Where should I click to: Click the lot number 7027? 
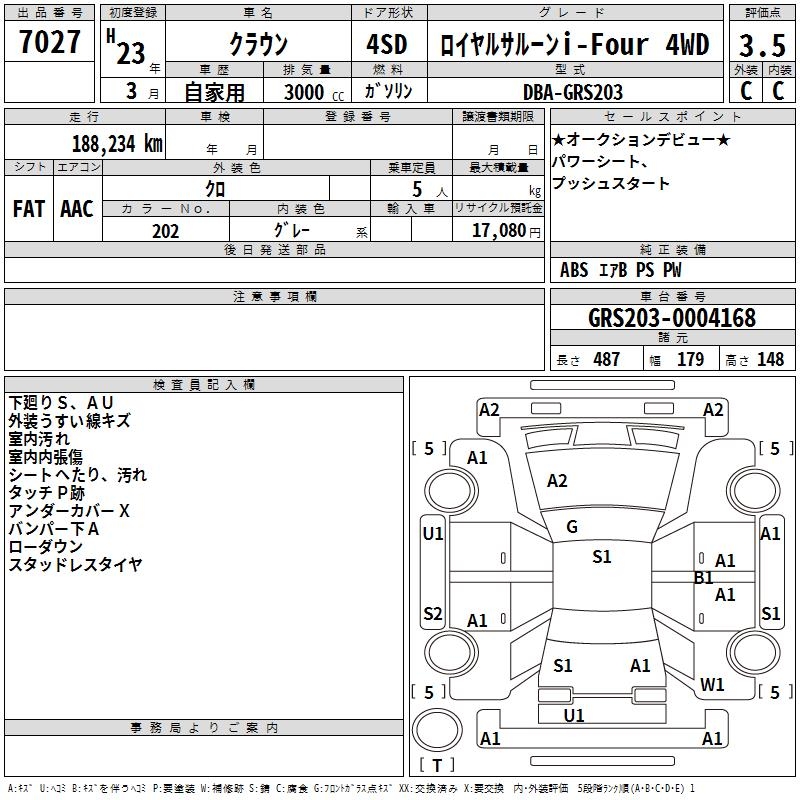(50, 44)
